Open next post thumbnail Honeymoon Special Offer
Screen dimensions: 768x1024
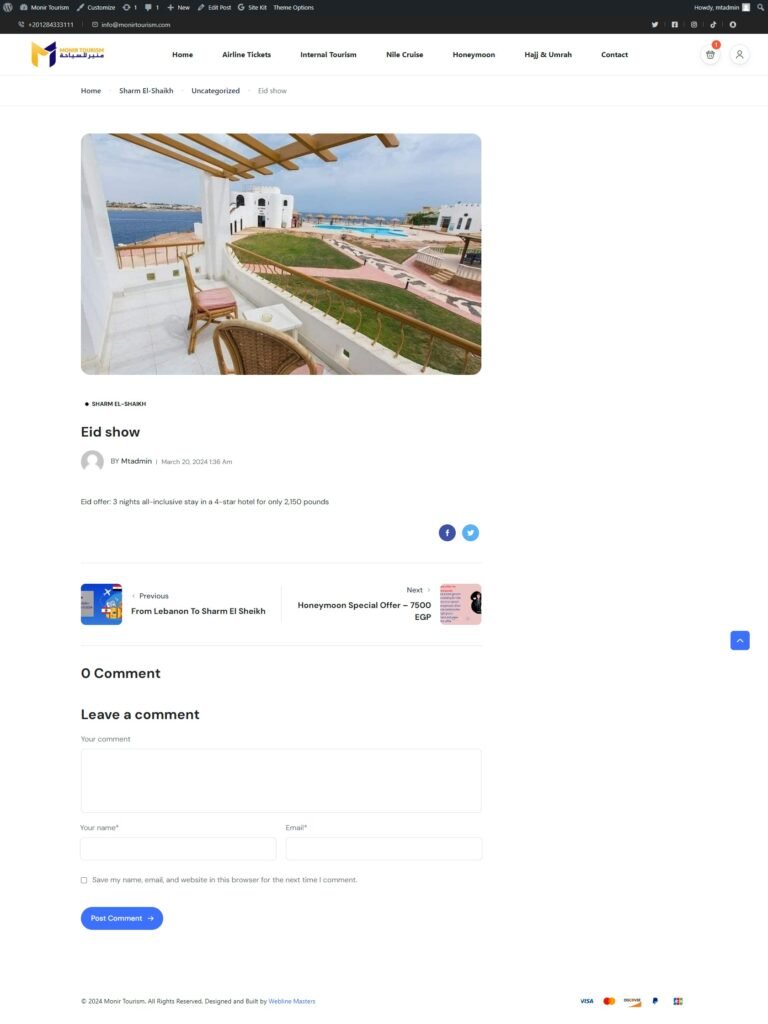pos(460,604)
